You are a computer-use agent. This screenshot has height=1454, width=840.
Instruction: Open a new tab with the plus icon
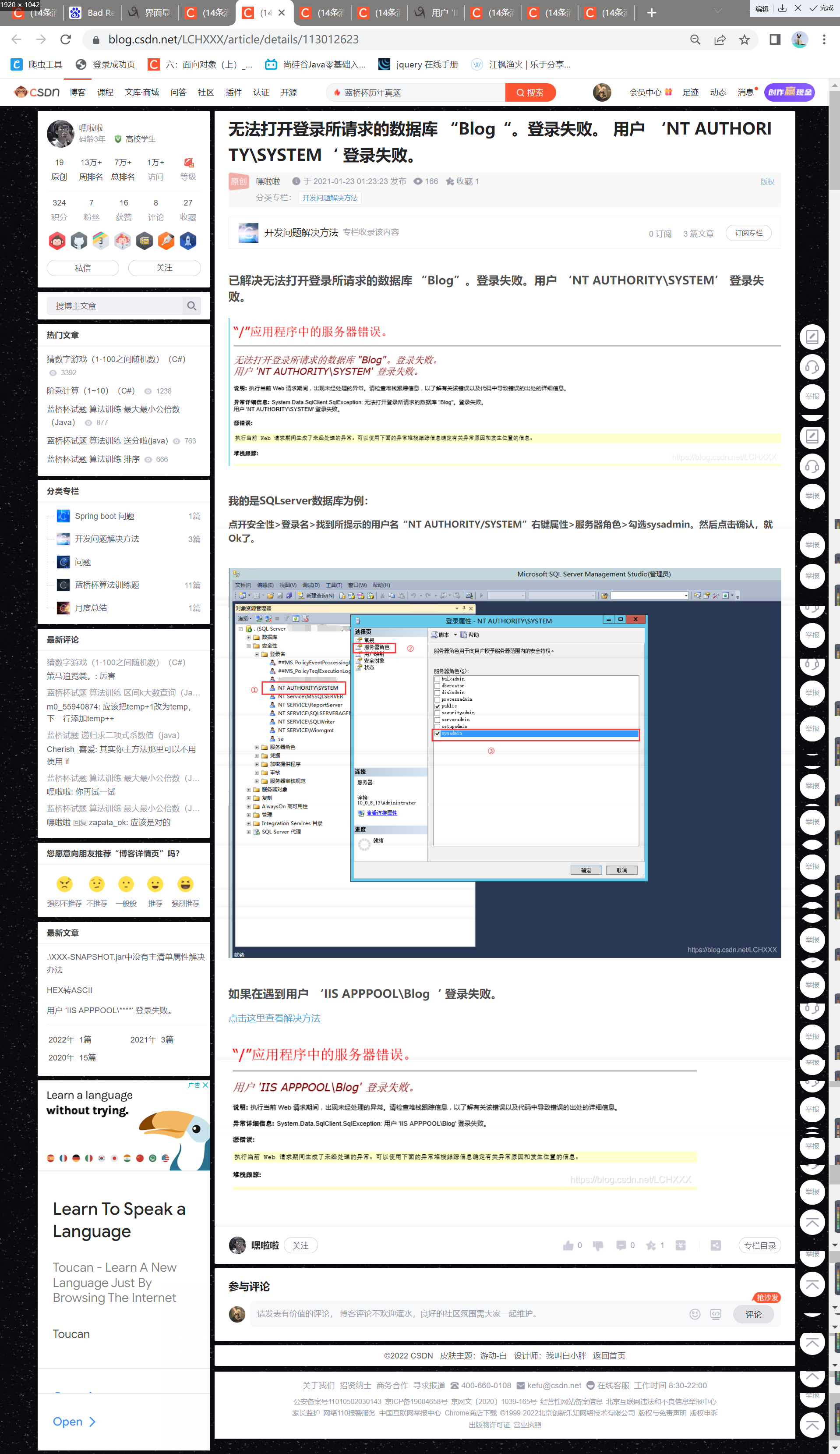(652, 13)
